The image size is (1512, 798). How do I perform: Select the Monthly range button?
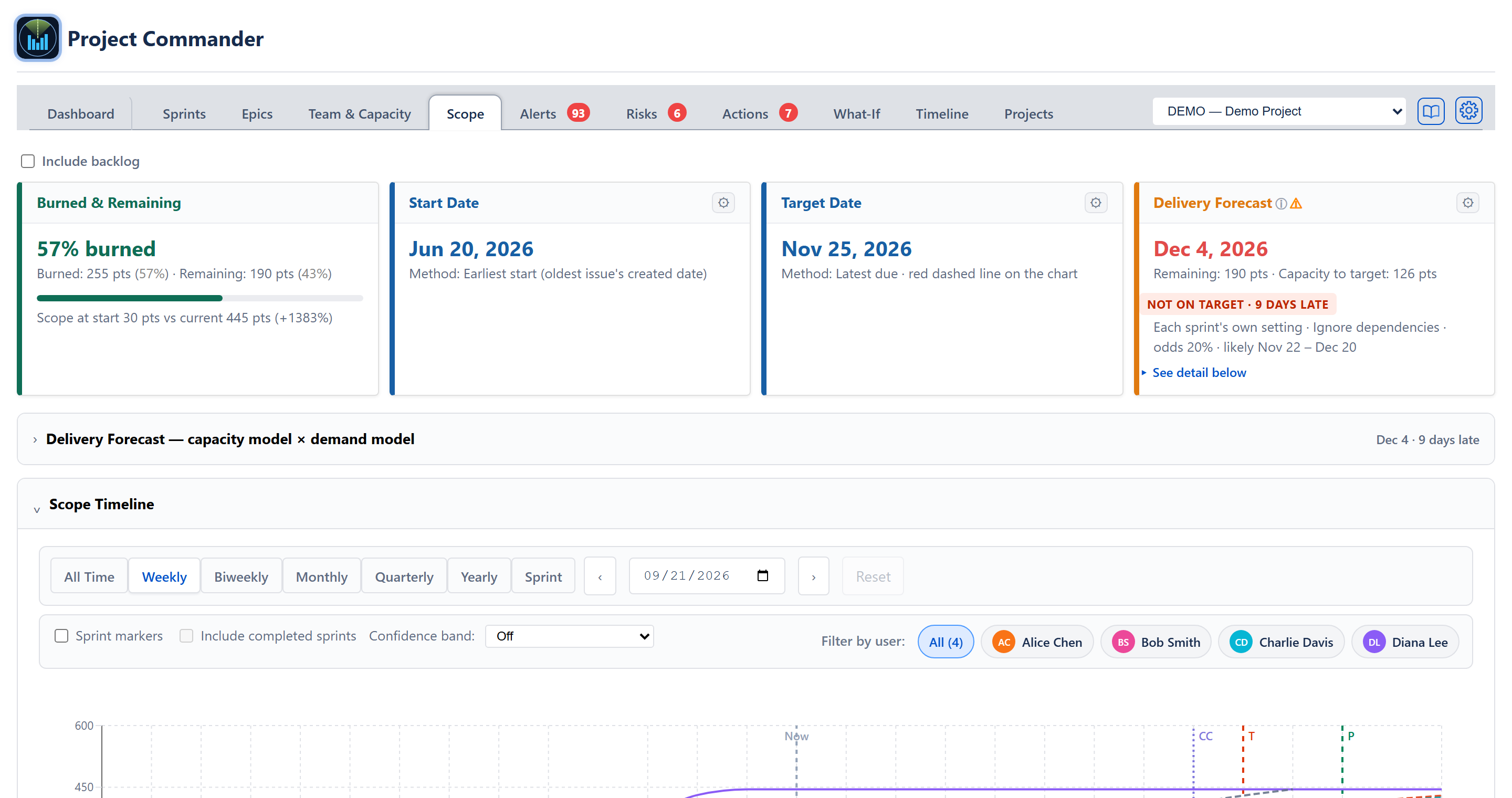coord(321,576)
